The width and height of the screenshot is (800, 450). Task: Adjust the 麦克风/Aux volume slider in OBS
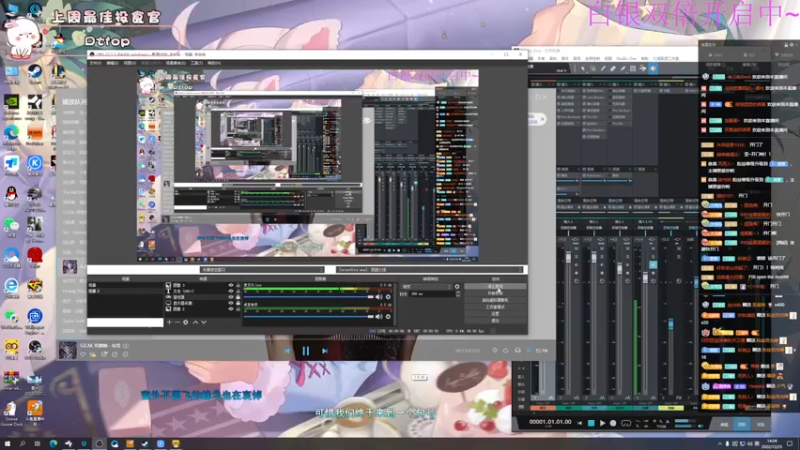point(308,296)
